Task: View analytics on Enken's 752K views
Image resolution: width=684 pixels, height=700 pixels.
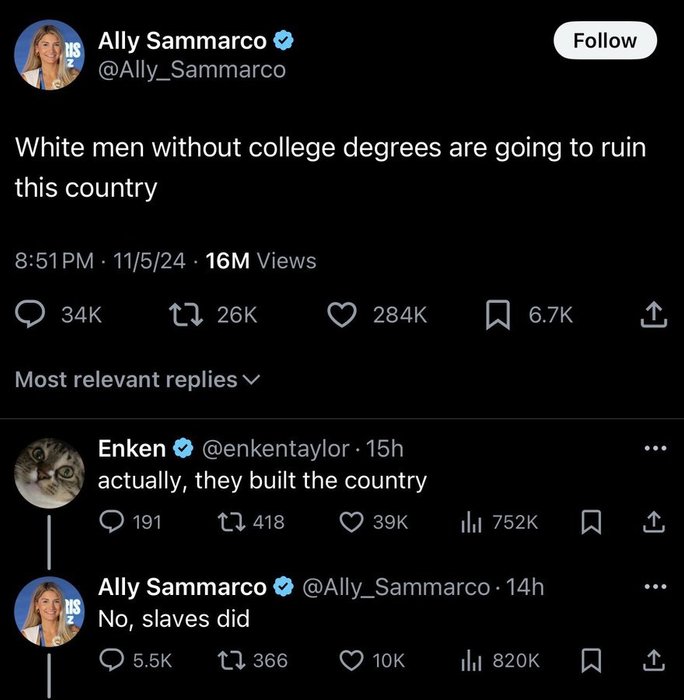Action: tap(469, 522)
